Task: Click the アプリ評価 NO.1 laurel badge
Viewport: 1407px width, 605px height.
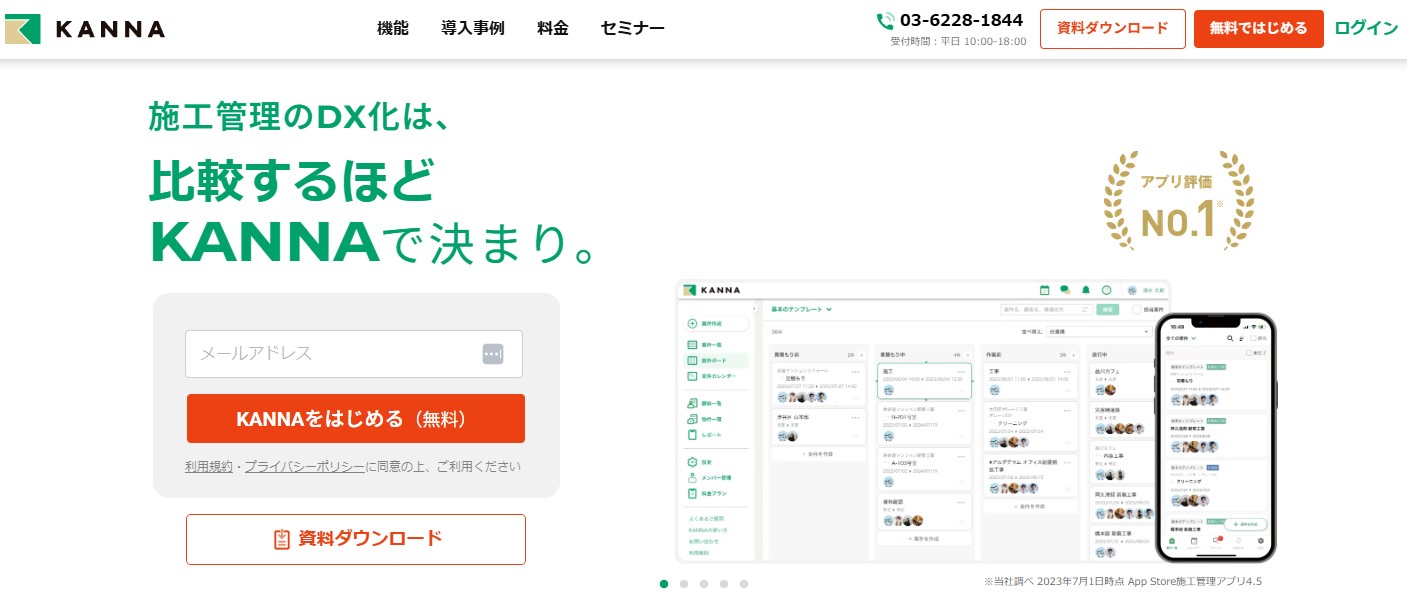Action: [x=1178, y=200]
